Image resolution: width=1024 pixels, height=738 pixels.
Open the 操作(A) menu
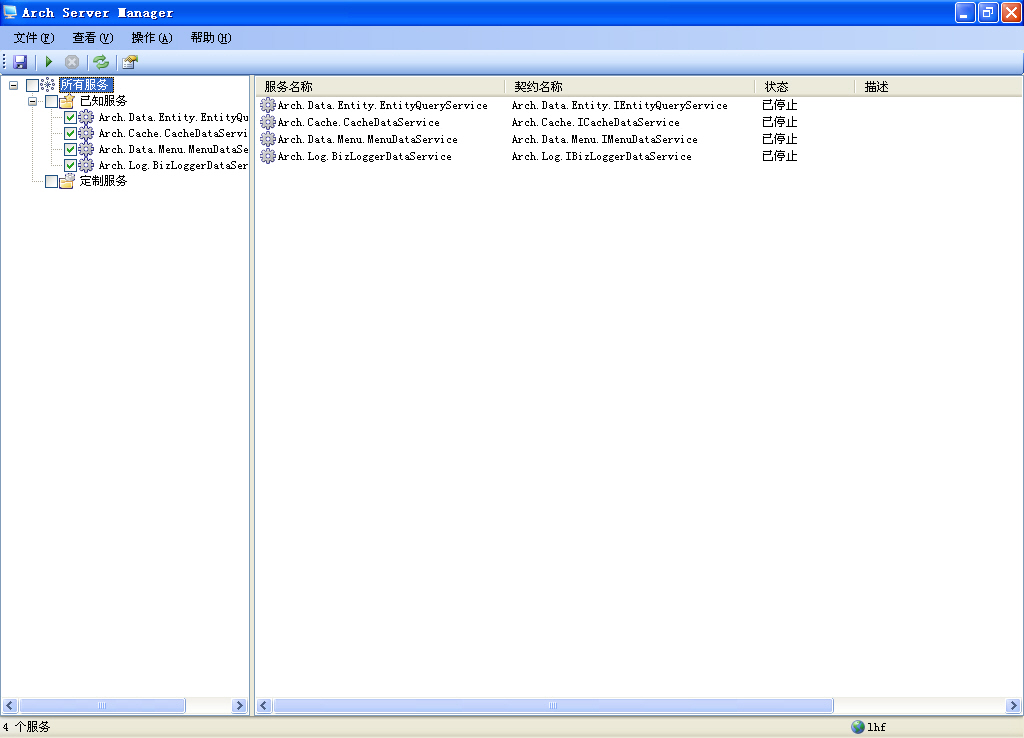151,38
